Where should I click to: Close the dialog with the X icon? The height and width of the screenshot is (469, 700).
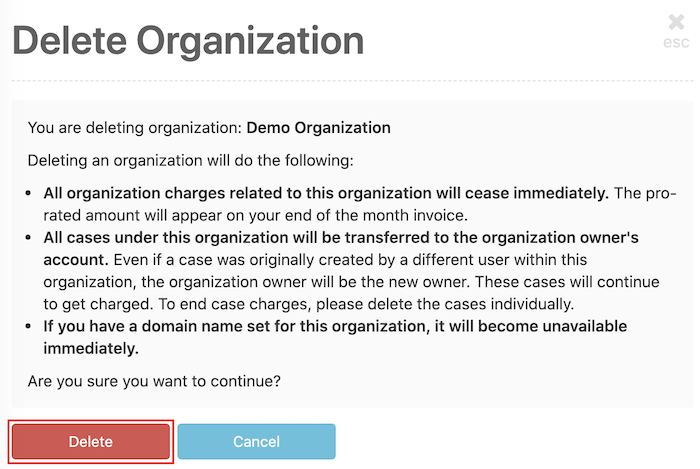tap(676, 23)
